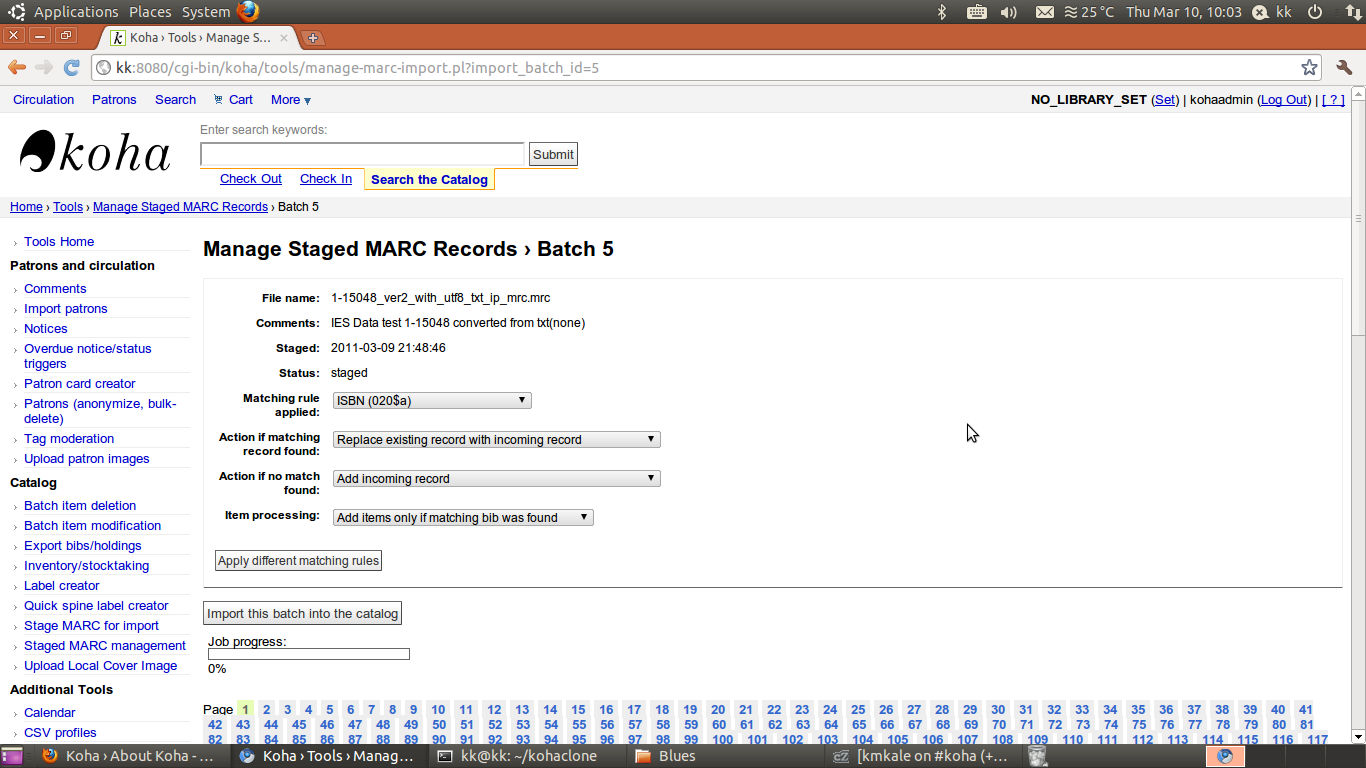Bookmark page using the star icon
Viewport: 1366px width, 768px height.
[x=1309, y=68]
